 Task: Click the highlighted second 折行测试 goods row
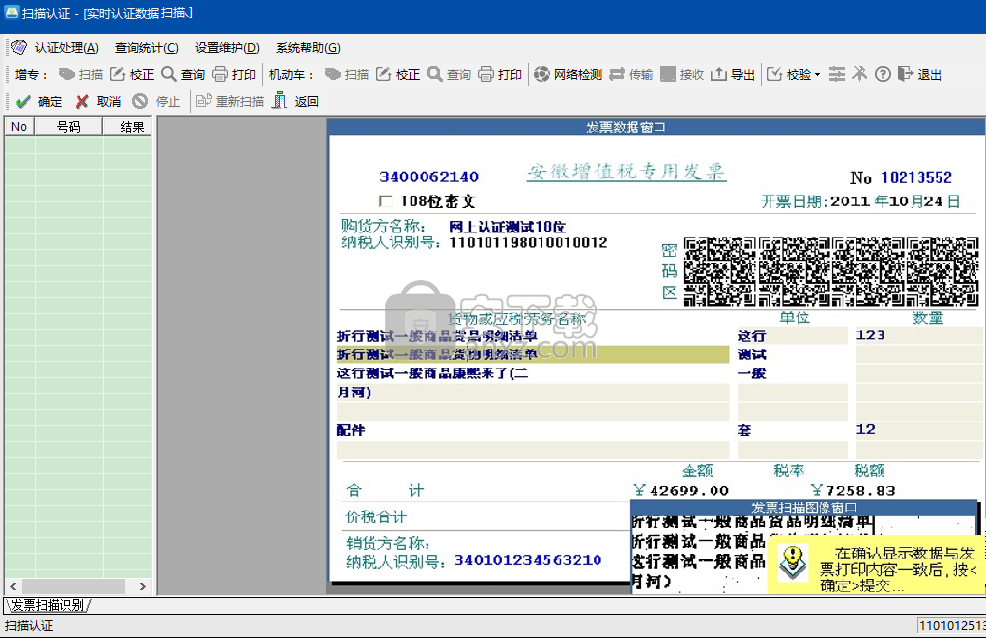[533, 354]
